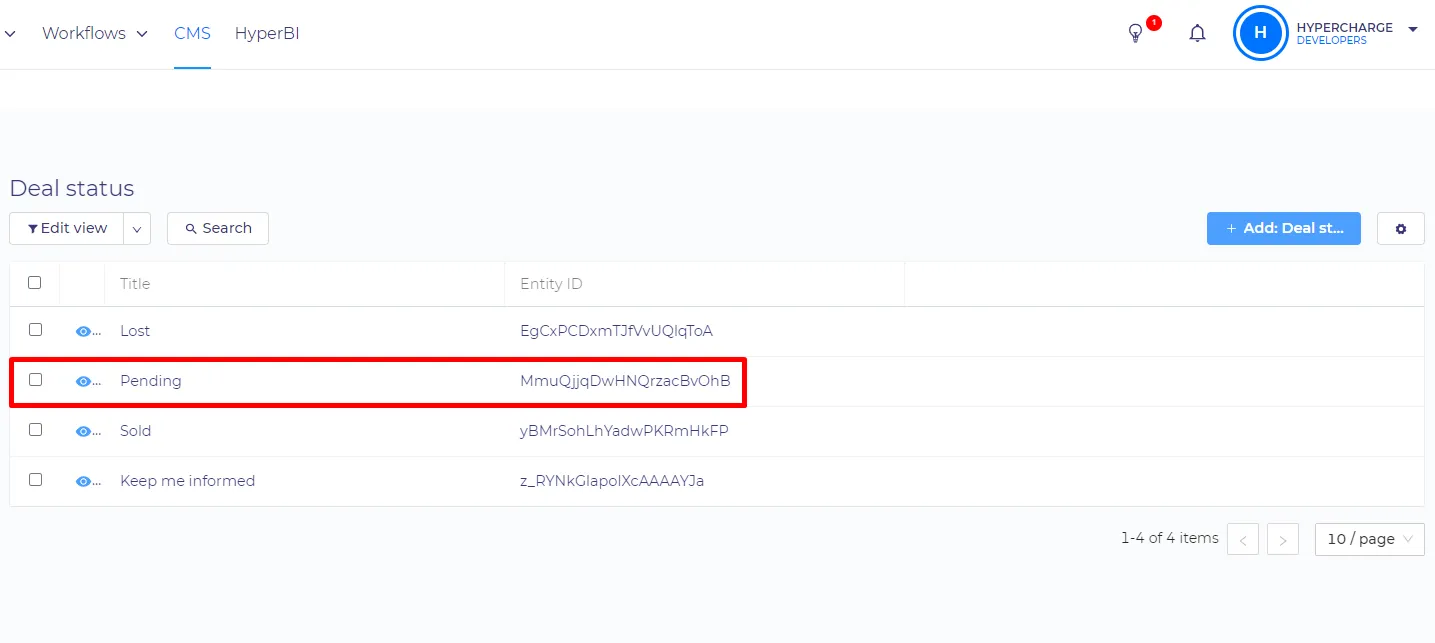Viewport: 1435px width, 643px height.
Task: Go to the next page arrow
Action: pos(1283,539)
